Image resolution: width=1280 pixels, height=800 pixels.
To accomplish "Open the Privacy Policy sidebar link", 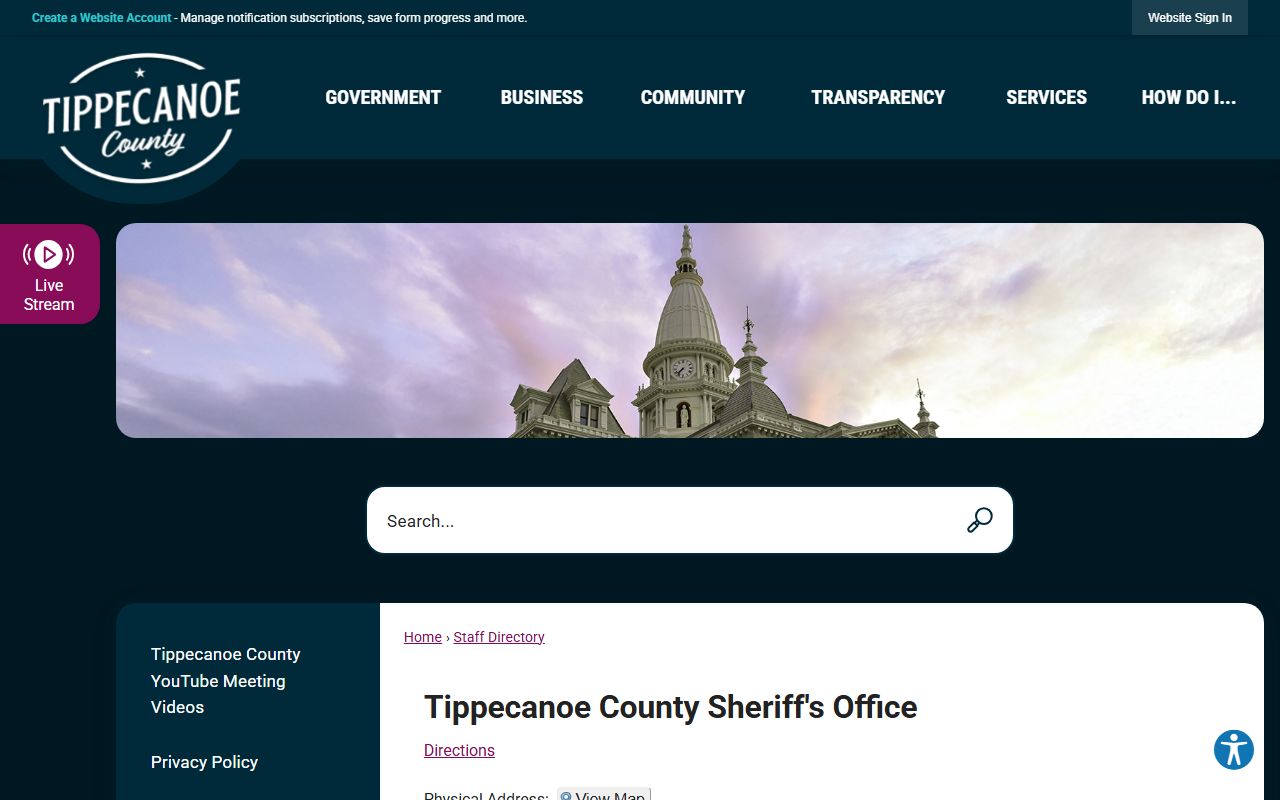I will point(204,762).
